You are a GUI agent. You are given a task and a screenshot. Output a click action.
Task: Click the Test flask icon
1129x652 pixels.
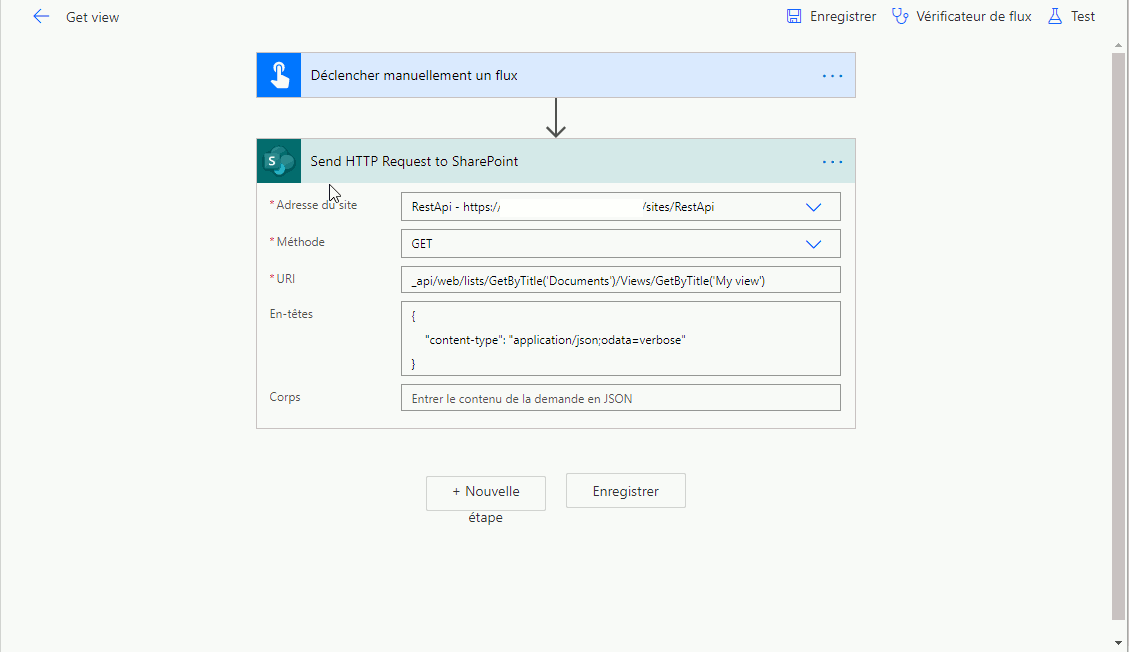(x=1054, y=17)
